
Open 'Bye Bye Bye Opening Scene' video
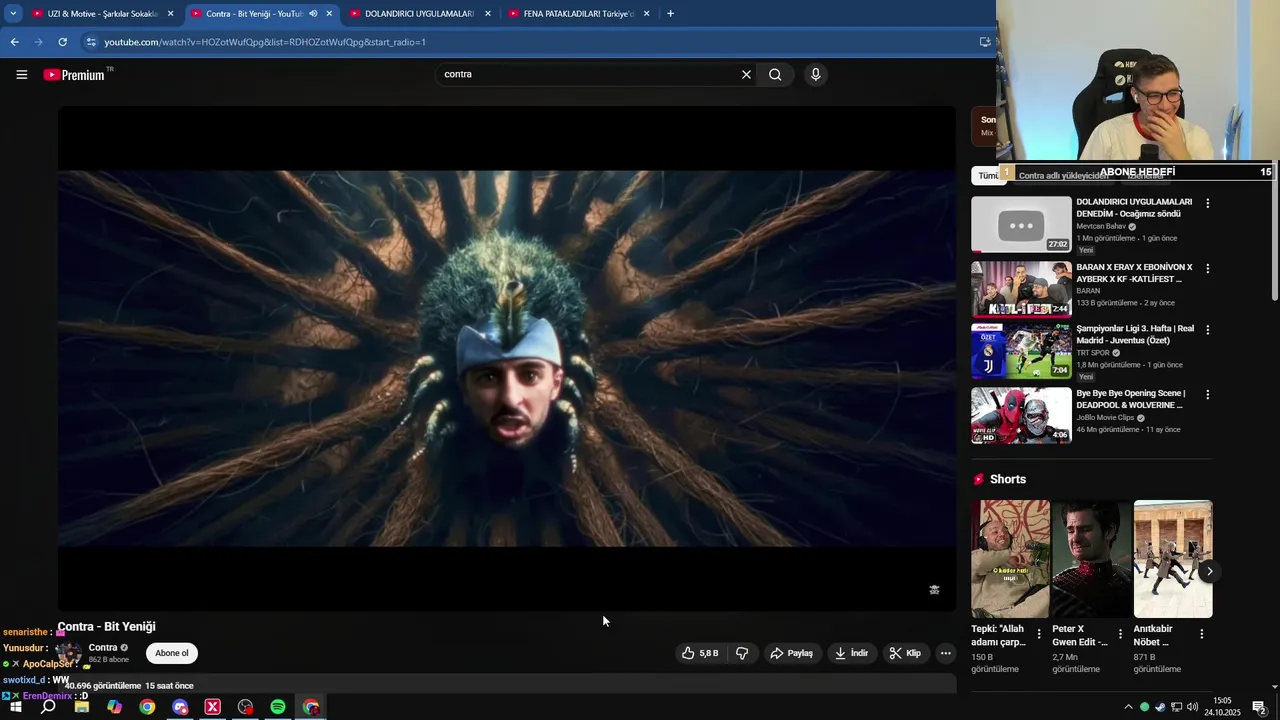point(1021,416)
